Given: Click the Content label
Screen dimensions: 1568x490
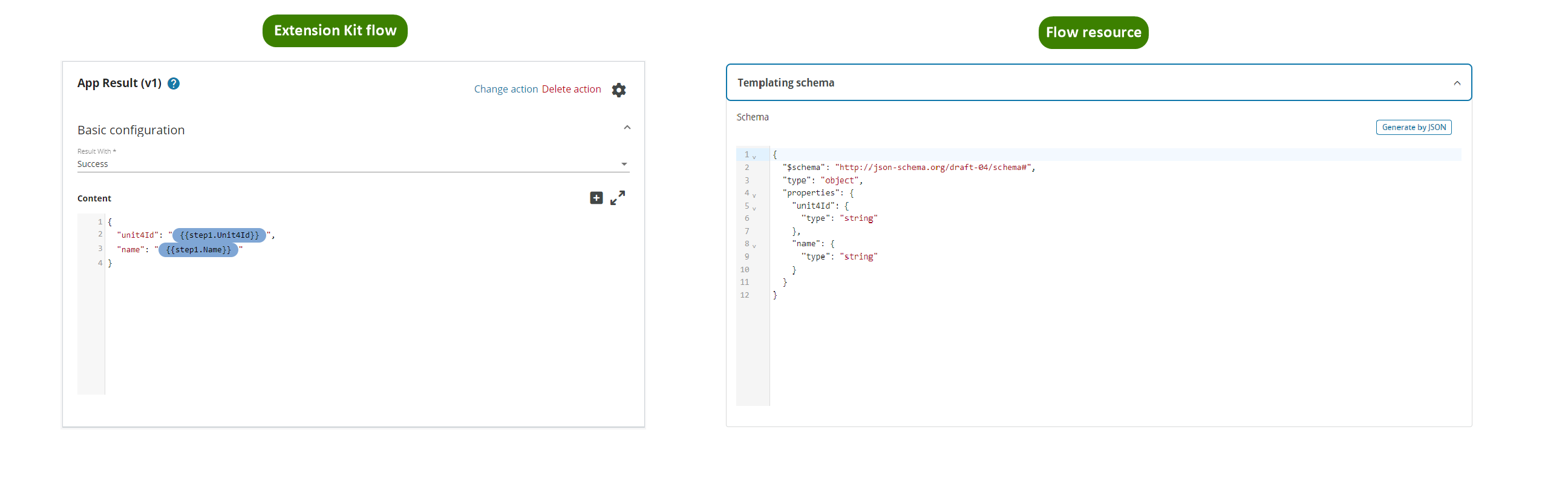Looking at the screenshot, I should coord(94,198).
